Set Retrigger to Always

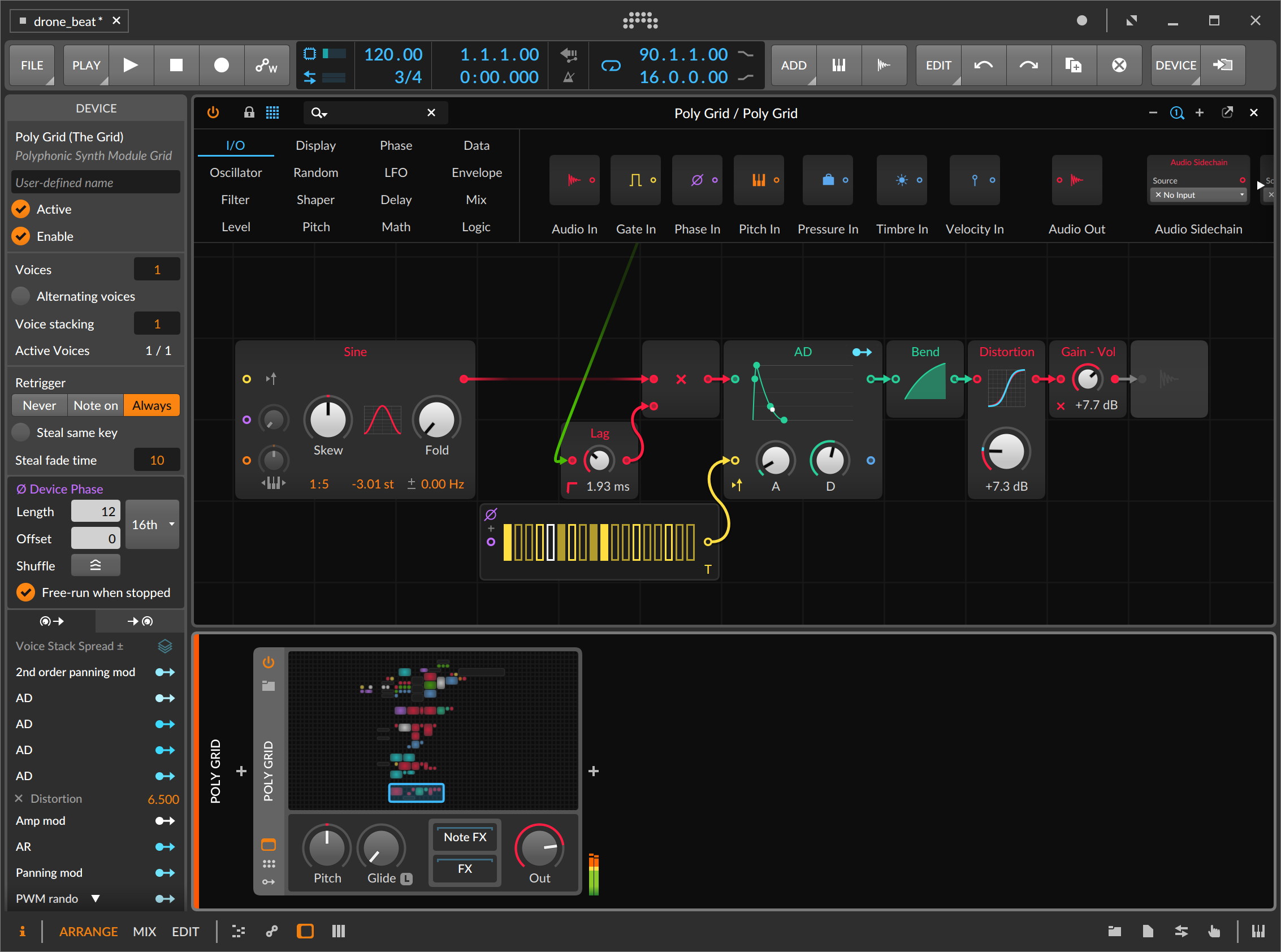[x=152, y=405]
